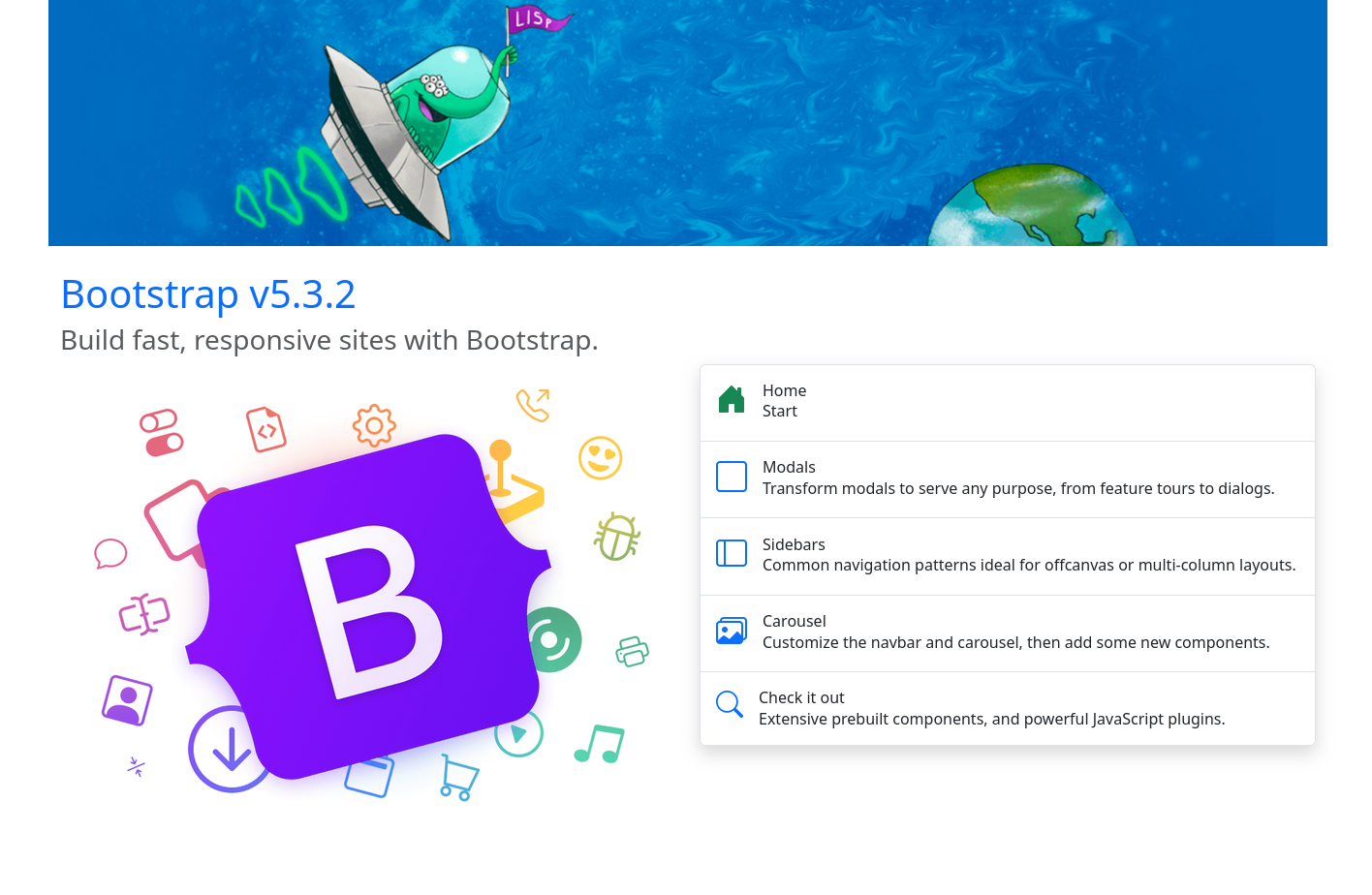
Task: Click 'Build fast, responsive sites with Bootstrap.' text
Action: click(329, 341)
